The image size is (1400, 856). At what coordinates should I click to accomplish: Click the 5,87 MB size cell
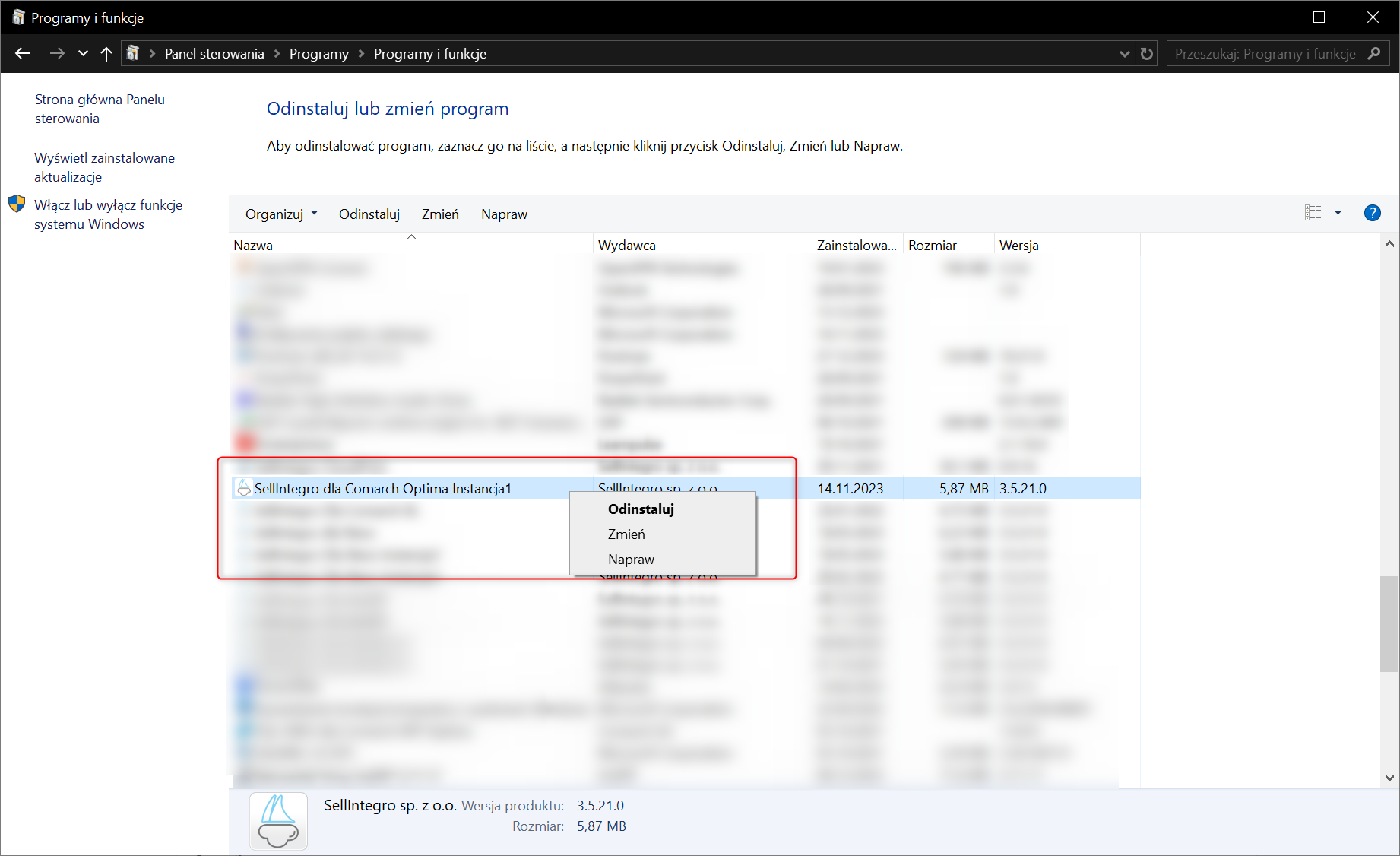point(964,489)
